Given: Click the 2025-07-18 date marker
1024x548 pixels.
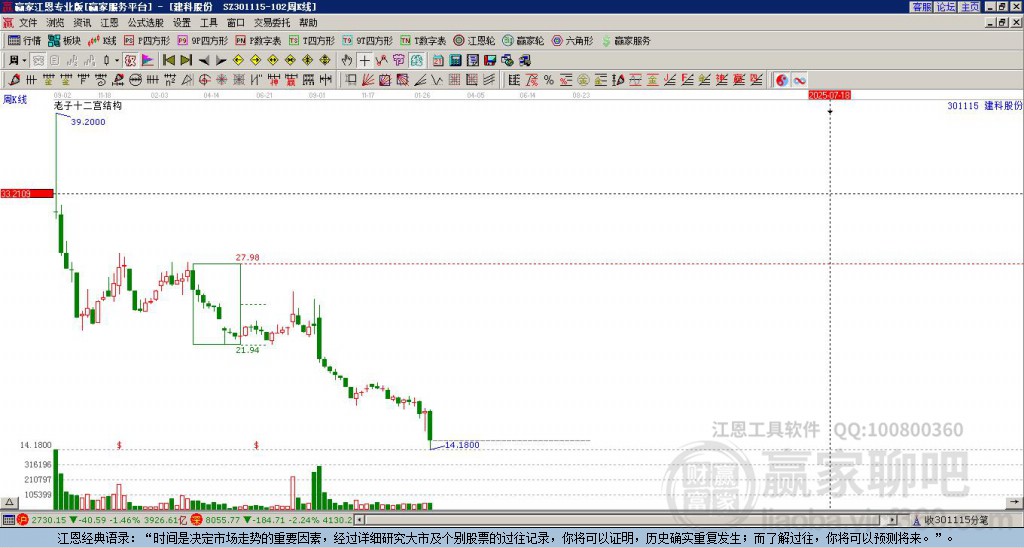Looking at the screenshot, I should (829, 95).
